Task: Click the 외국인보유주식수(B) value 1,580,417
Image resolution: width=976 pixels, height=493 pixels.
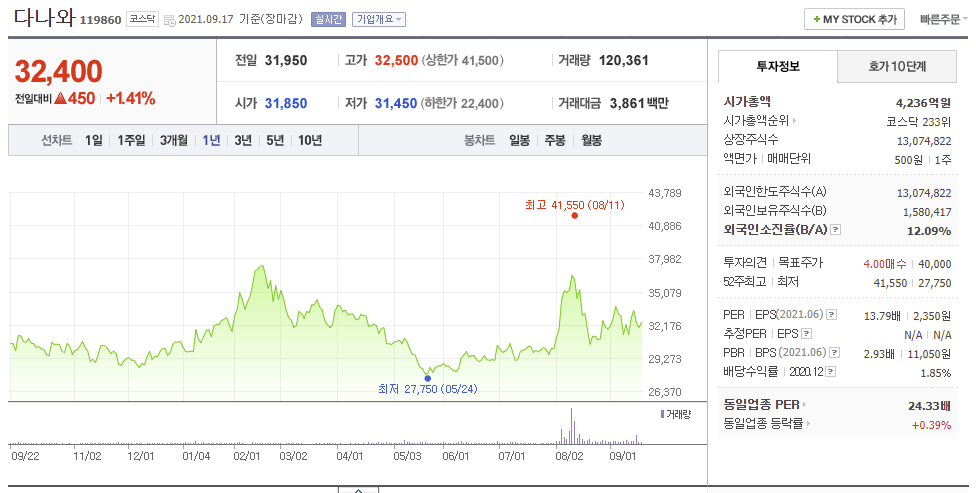Action: click(927, 212)
